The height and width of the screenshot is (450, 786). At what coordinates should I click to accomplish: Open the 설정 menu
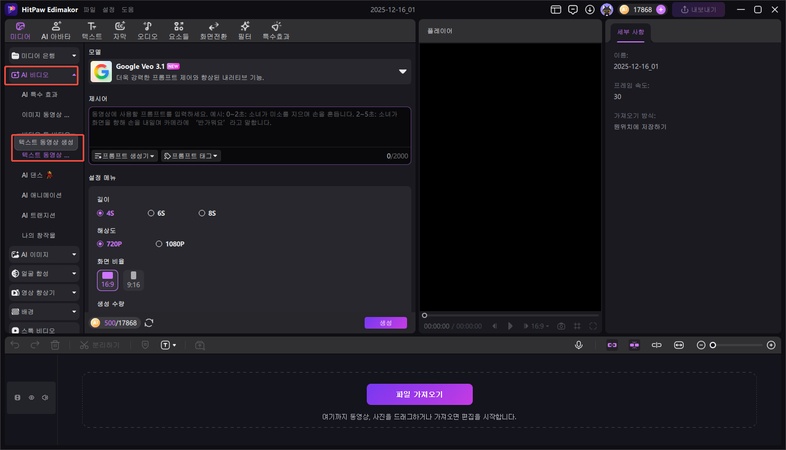[x=108, y=10]
